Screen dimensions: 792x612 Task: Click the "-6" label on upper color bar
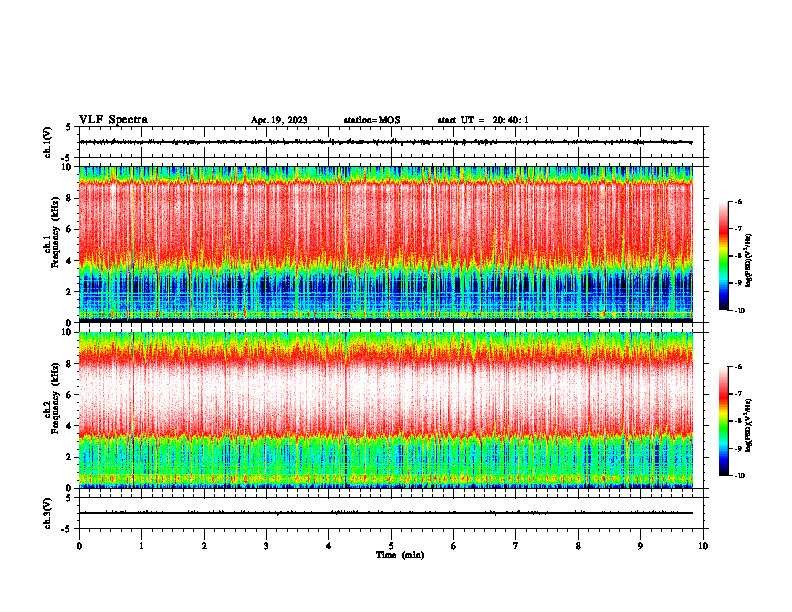click(738, 202)
